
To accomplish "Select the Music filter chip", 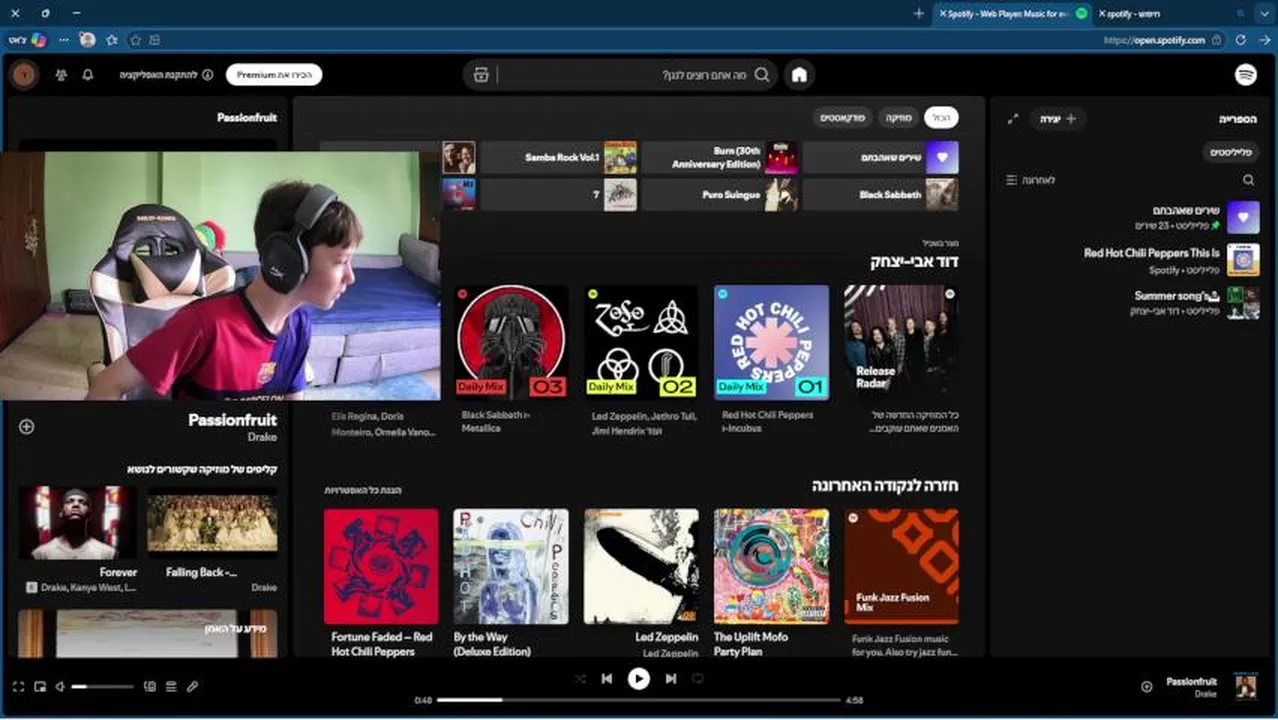I will (x=898, y=118).
